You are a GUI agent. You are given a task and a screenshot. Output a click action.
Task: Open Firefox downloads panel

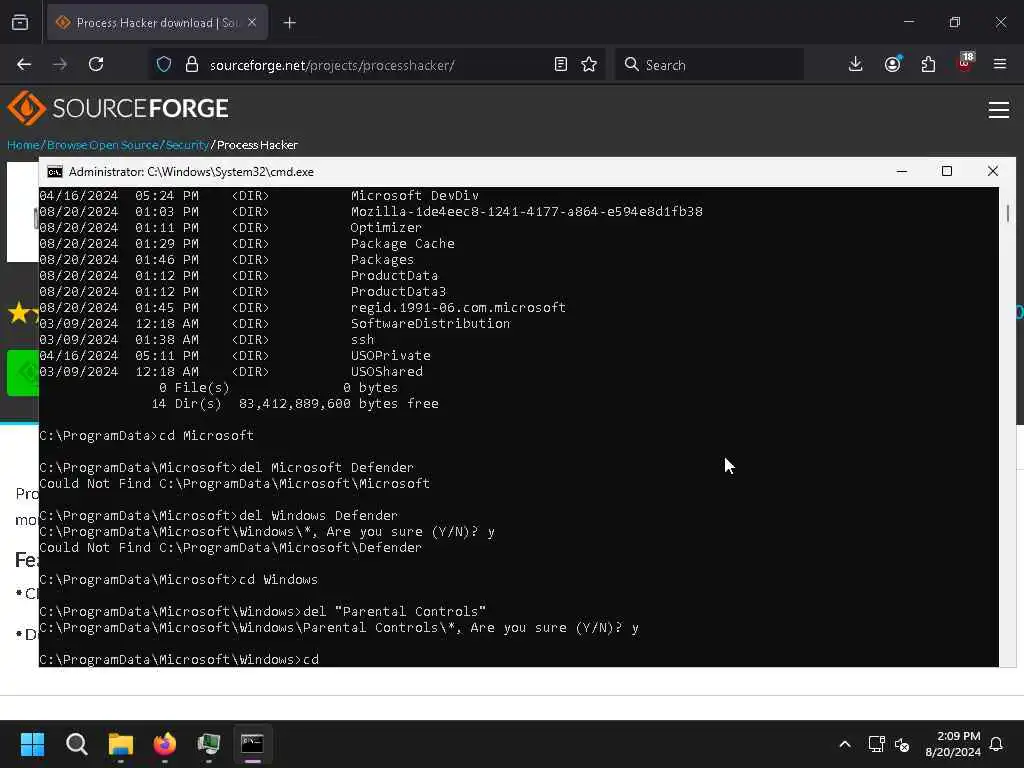click(856, 65)
